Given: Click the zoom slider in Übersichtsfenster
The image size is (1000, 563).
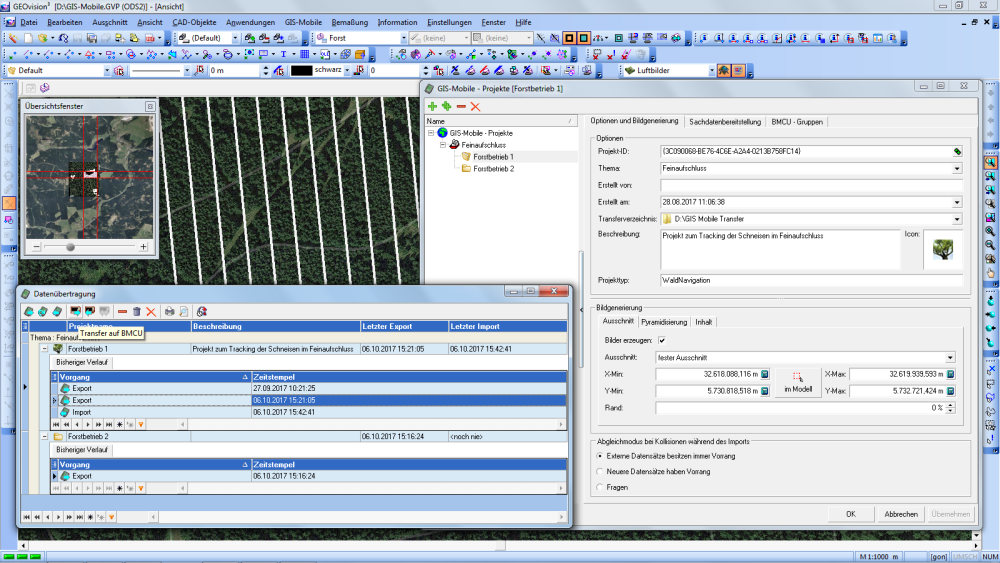Looking at the screenshot, I should (x=70, y=246).
